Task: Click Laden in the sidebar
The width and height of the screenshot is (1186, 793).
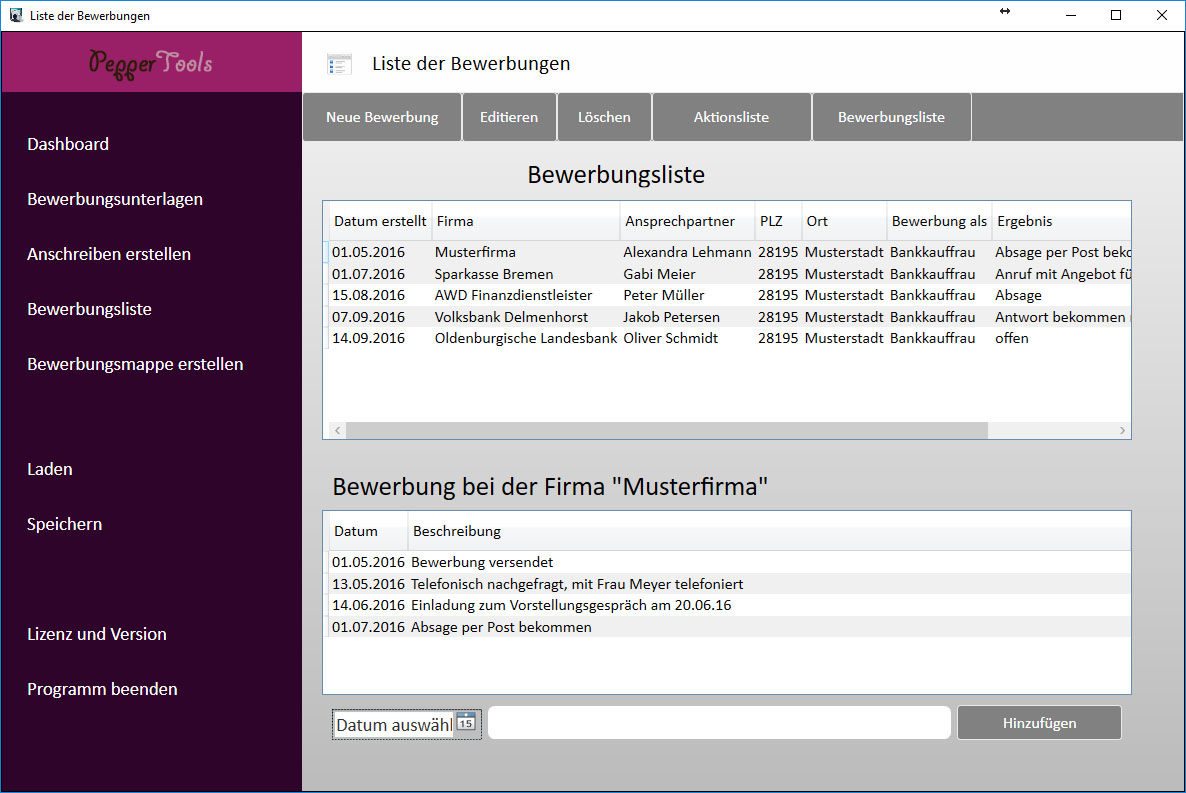Action: [x=50, y=469]
